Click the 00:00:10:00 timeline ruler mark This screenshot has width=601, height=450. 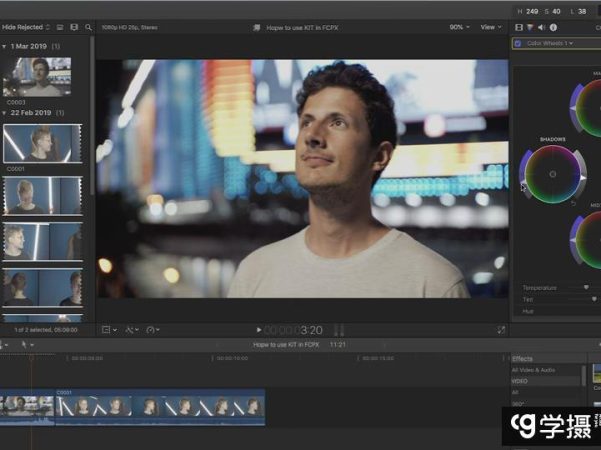232,358
